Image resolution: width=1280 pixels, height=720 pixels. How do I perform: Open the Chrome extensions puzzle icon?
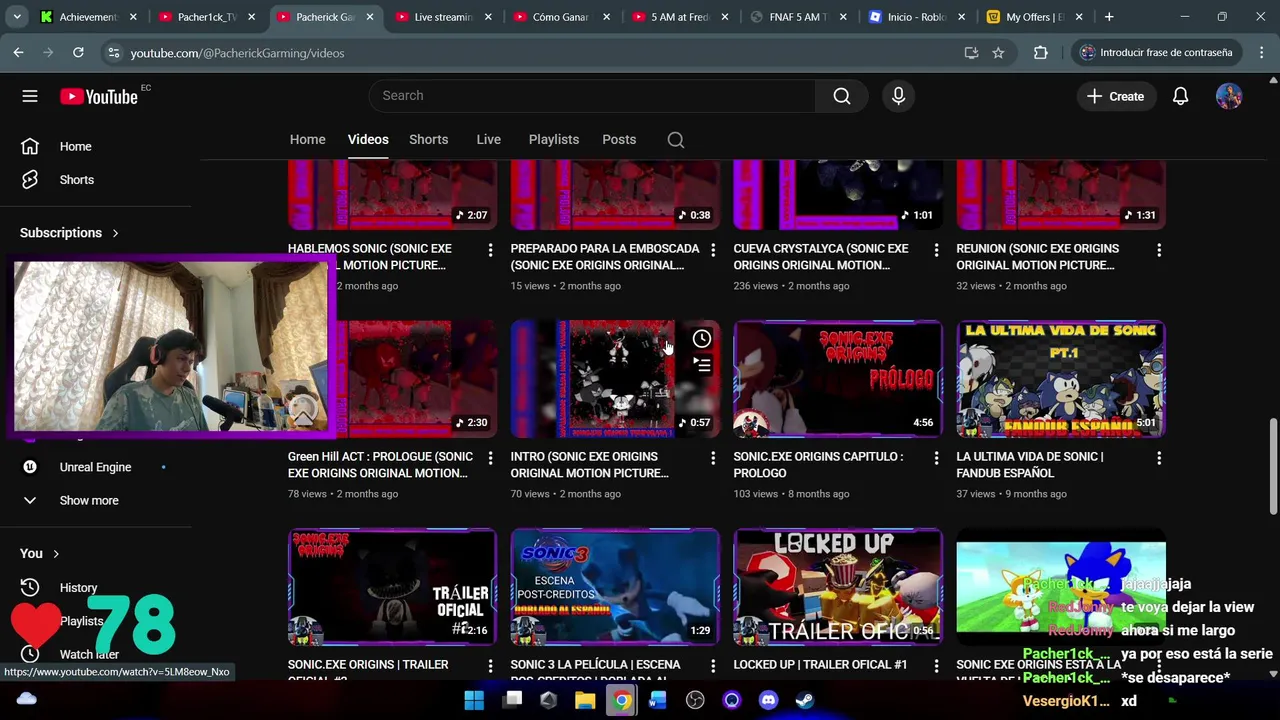click(x=1041, y=53)
